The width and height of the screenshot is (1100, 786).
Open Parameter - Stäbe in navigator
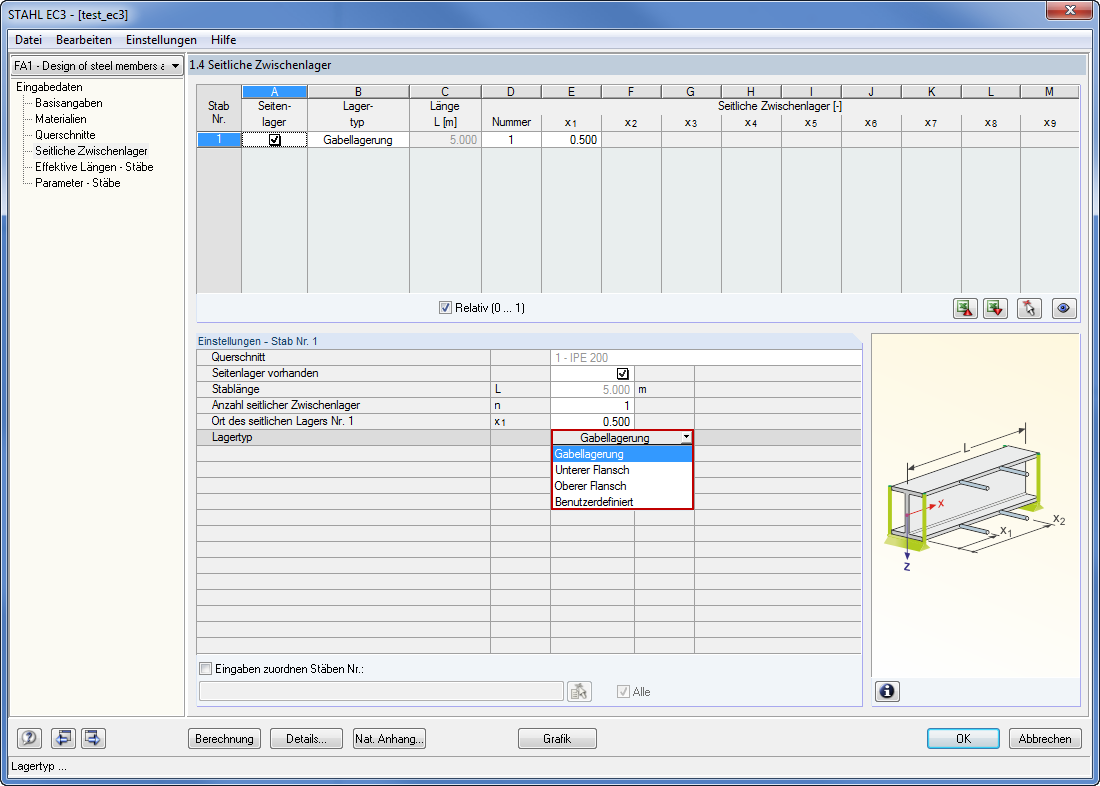click(x=78, y=183)
